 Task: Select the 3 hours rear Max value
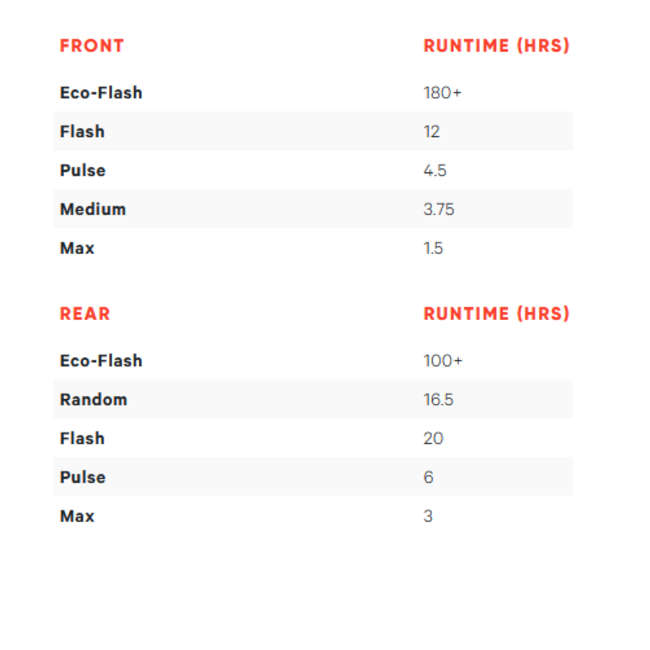428,517
